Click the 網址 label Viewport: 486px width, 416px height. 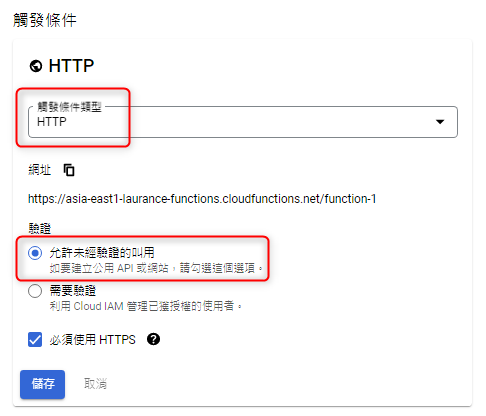pyautogui.click(x=40, y=170)
